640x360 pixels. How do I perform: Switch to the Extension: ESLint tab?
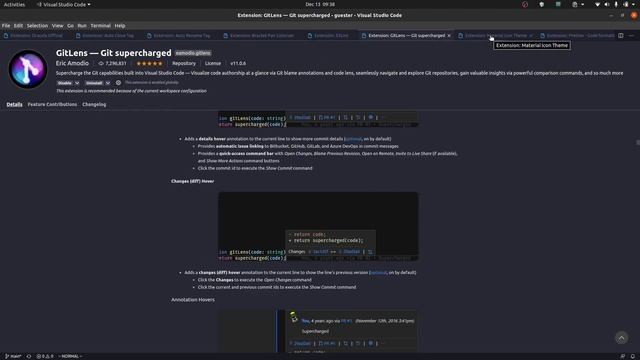click(x=331, y=36)
